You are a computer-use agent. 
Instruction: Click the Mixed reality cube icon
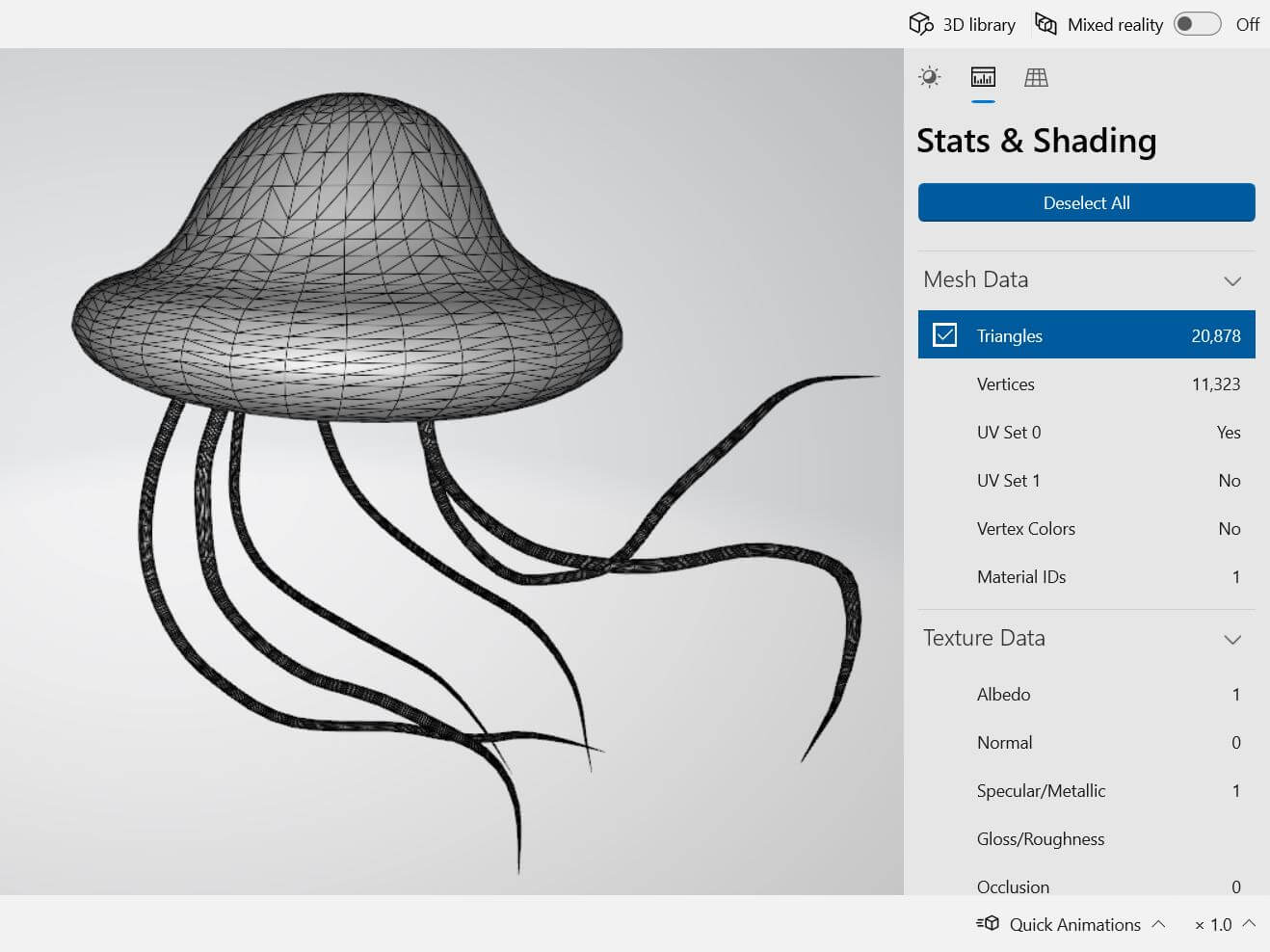pos(1045,24)
